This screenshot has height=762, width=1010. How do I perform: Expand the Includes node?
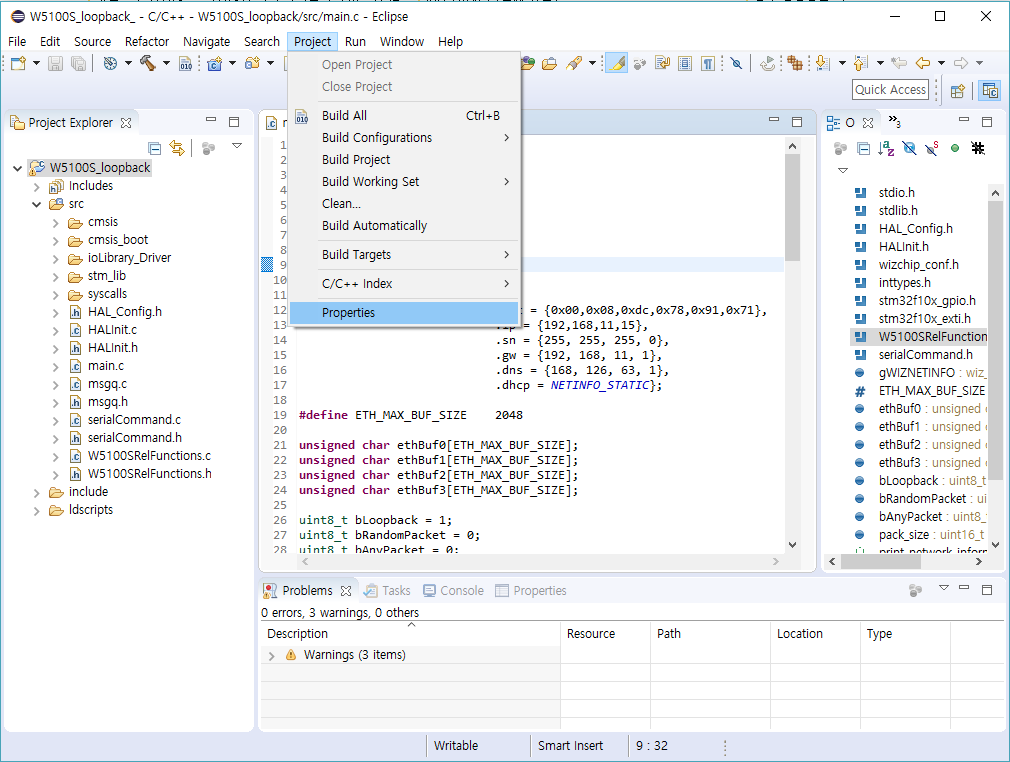[37, 187]
